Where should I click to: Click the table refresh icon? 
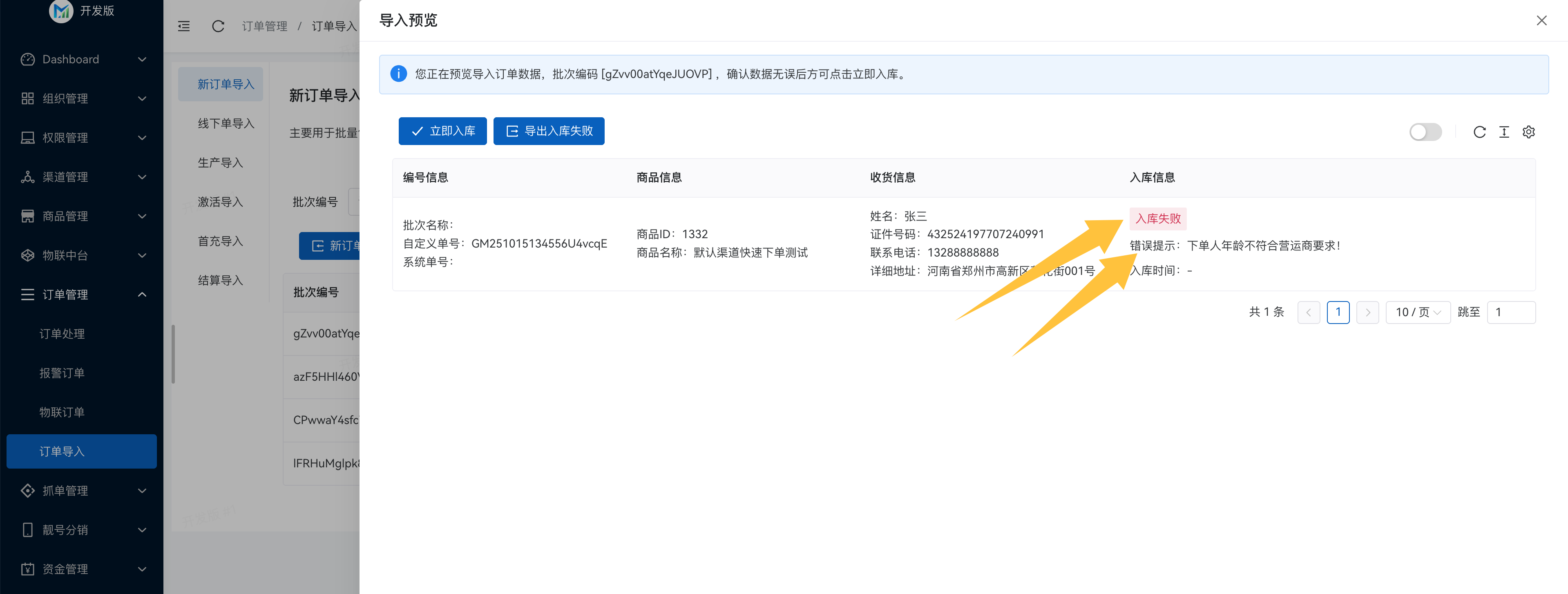1479,132
